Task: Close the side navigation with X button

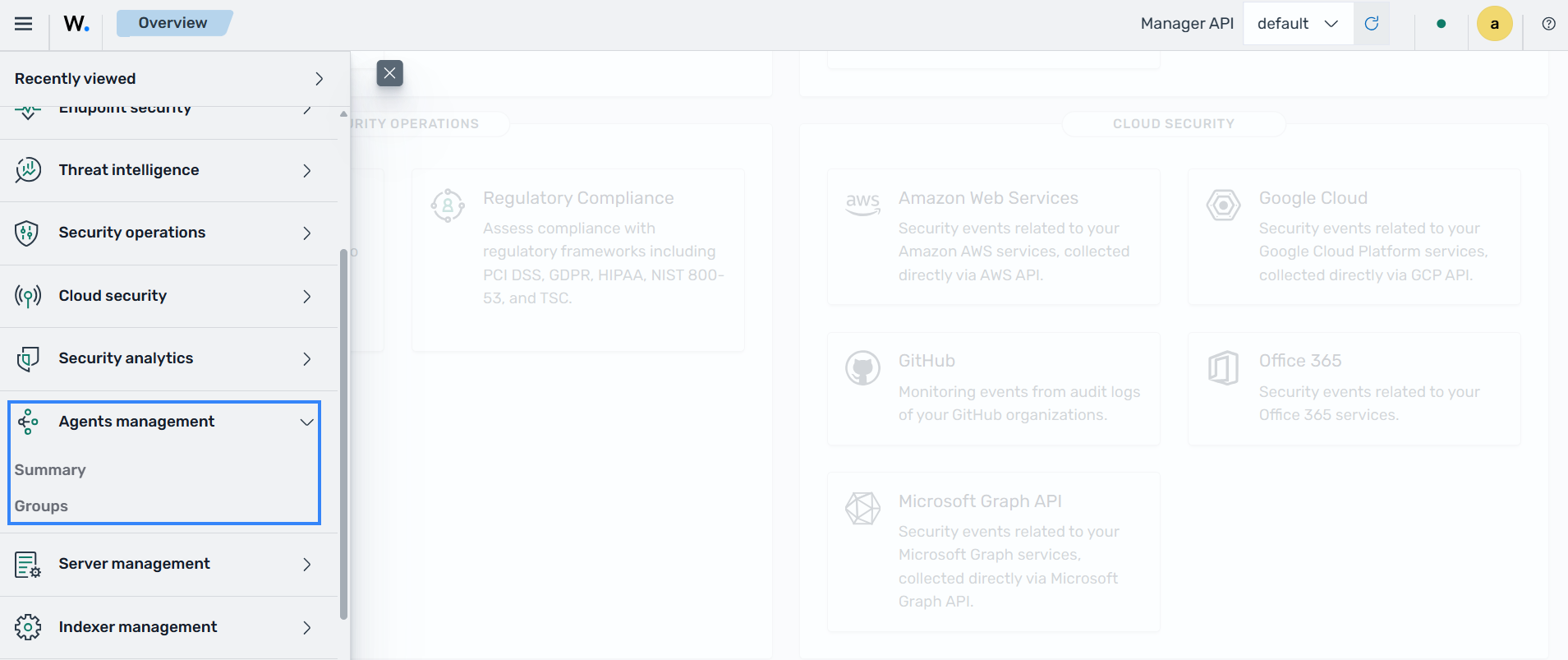Action: [x=390, y=73]
